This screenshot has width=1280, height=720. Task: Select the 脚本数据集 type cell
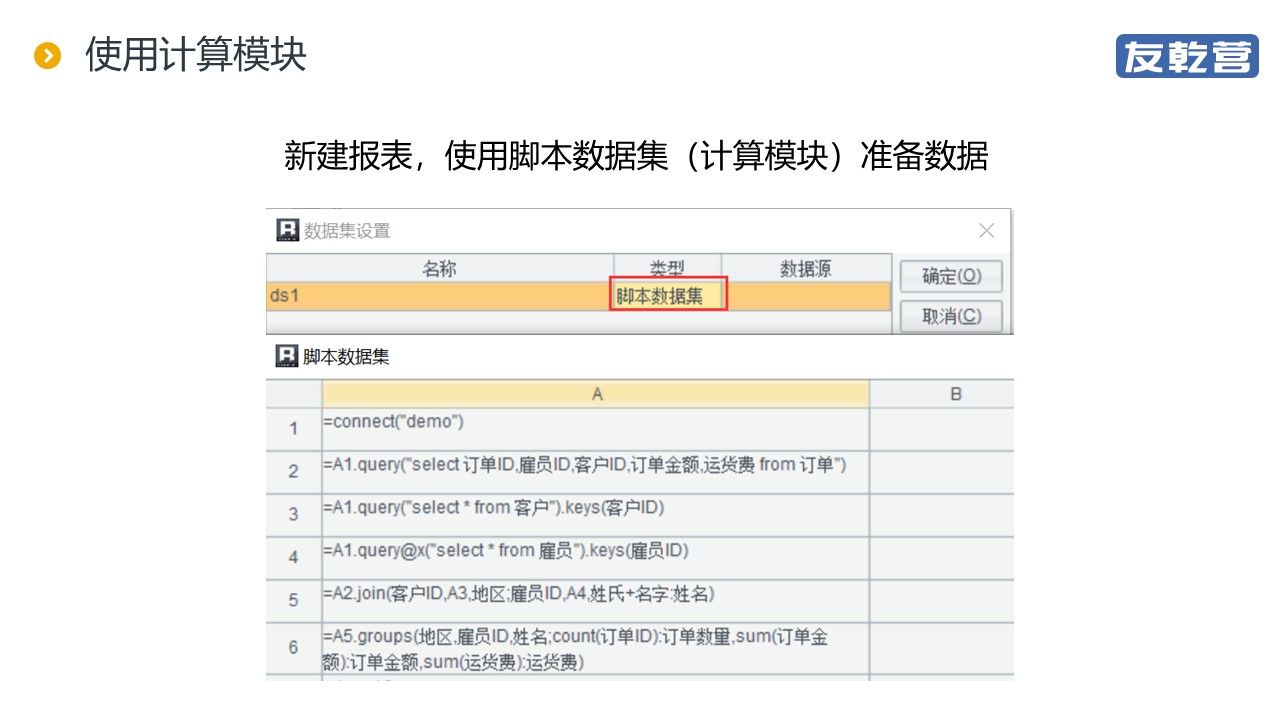(667, 296)
